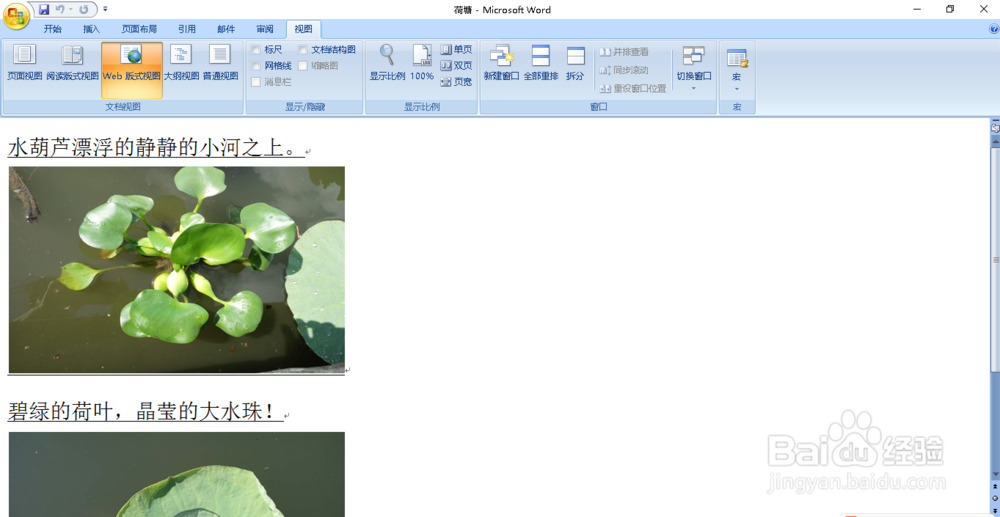The image size is (1000, 517).
Task: Switch to the 页面布局 tab
Action: (x=139, y=29)
